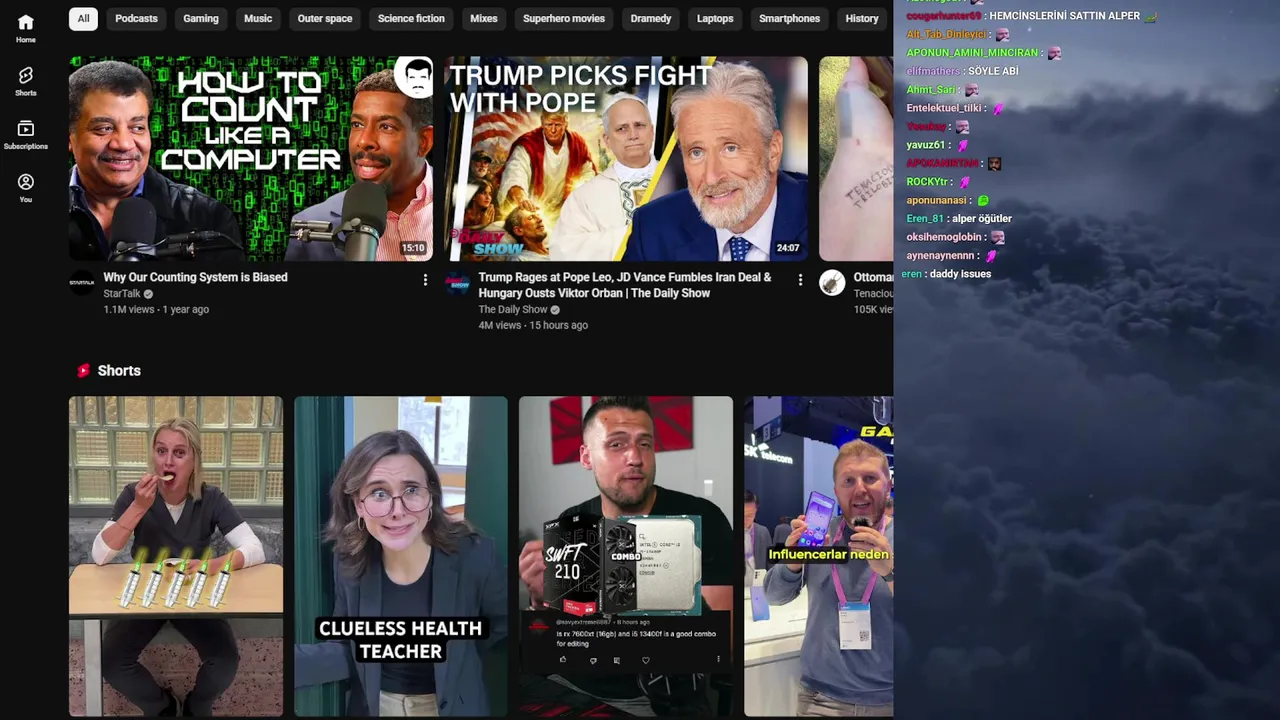This screenshot has height=720, width=1280.
Task: Click chat username aponunanasi
Action: pos(937,200)
